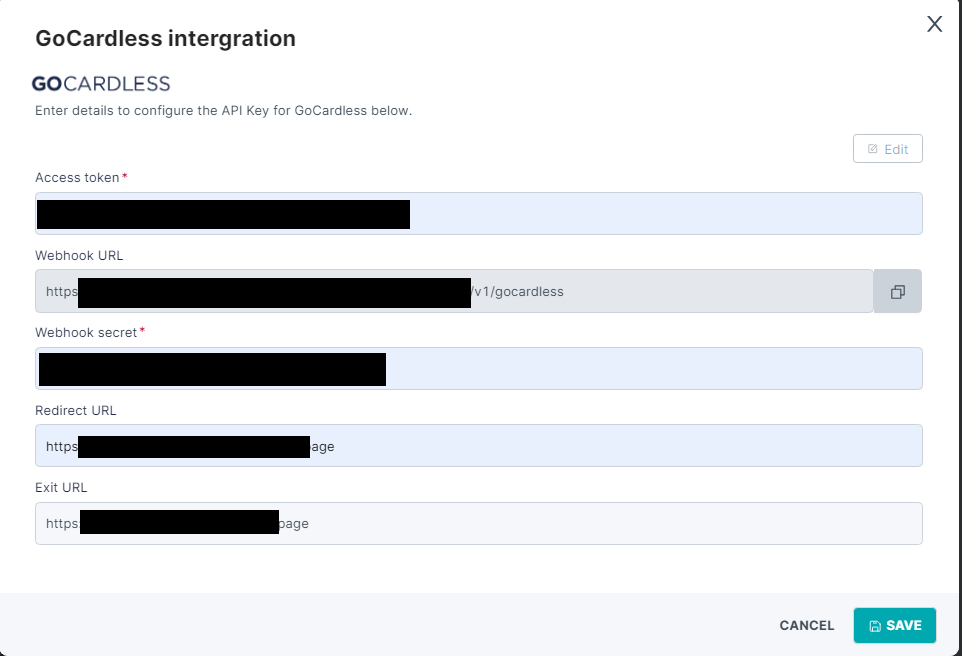Click the 'Access token' label
Screen dimensions: 962x656
click(x=77, y=178)
